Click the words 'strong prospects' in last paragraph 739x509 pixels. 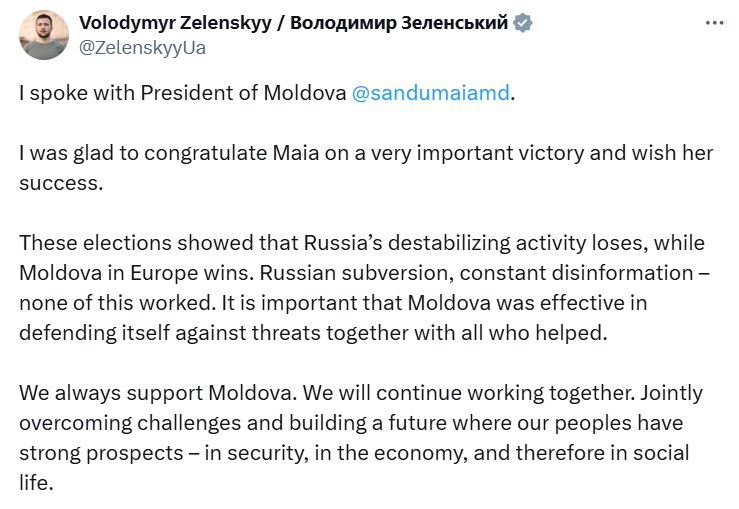point(101,453)
